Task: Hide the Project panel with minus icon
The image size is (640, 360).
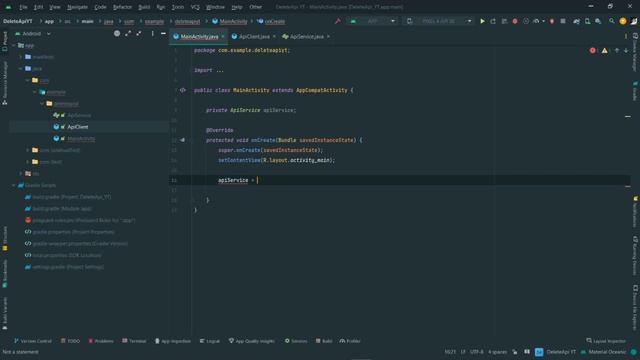Action: click(x=163, y=33)
